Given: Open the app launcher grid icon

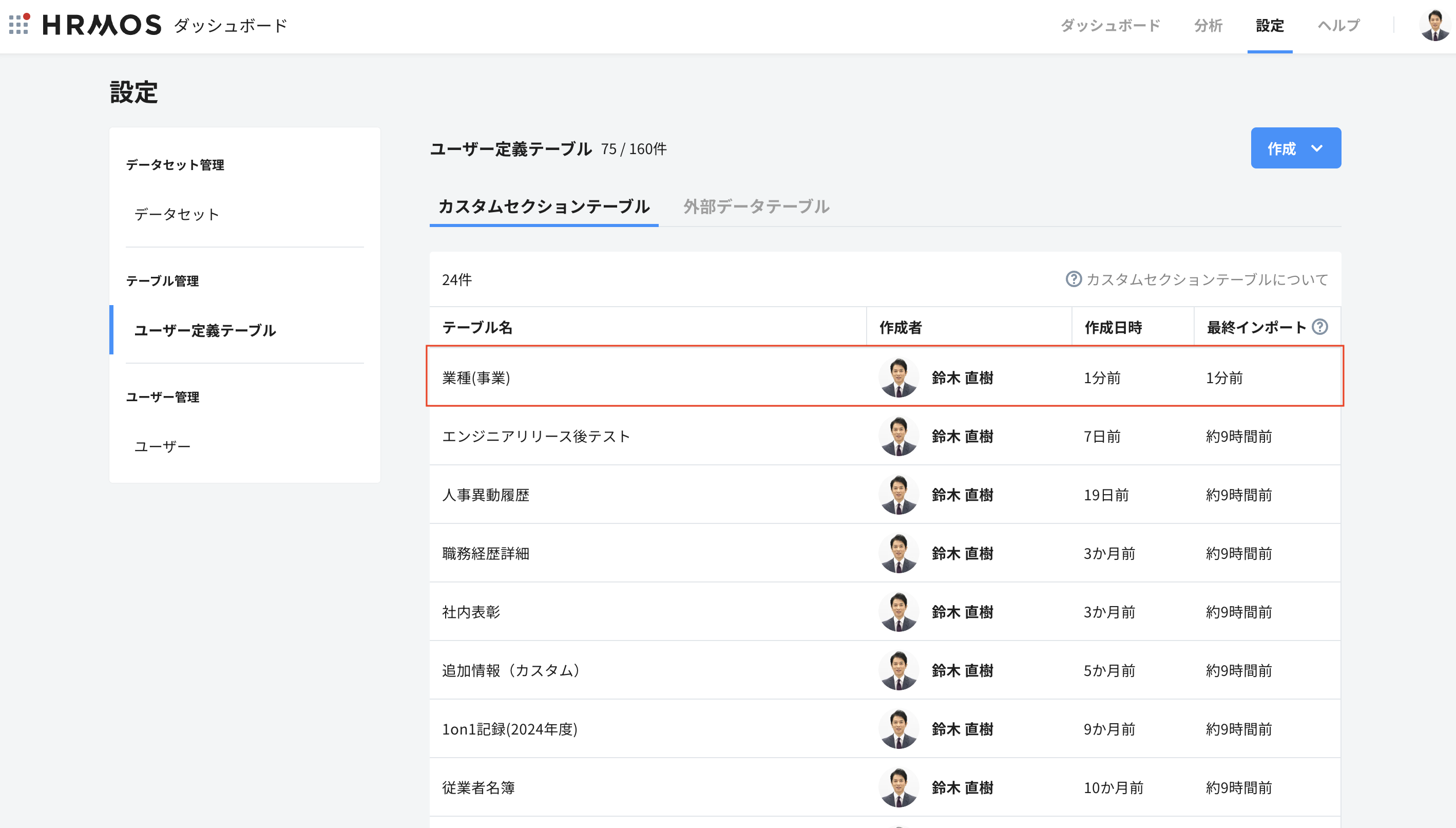Looking at the screenshot, I should coord(19,25).
